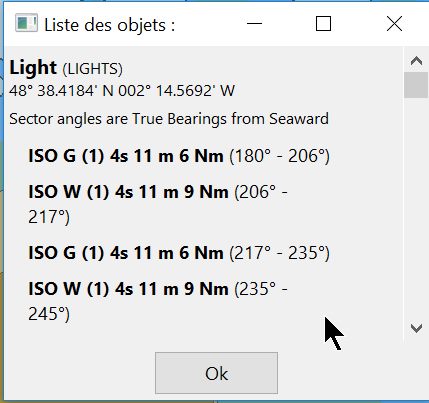Click the scrollbar up arrow
Viewport: 429px width, 403px height.
[416, 60]
